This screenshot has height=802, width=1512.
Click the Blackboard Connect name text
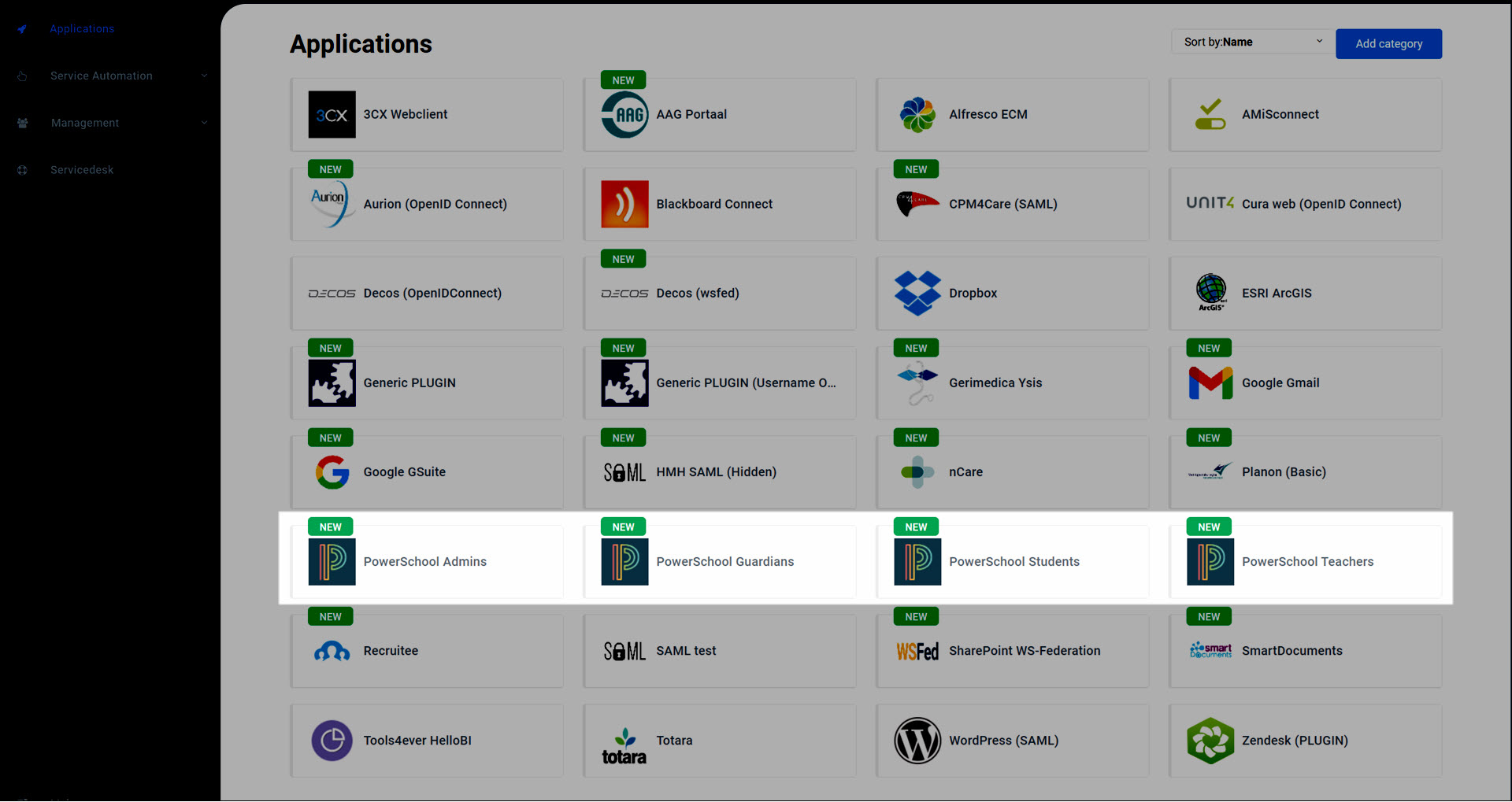click(714, 204)
